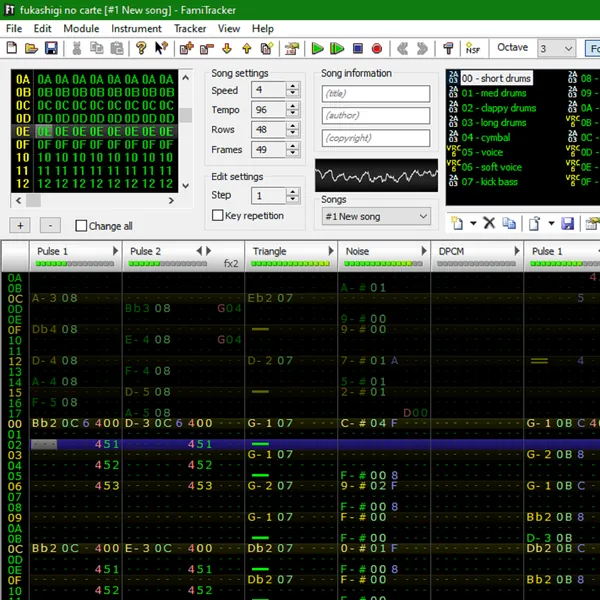Image resolution: width=600 pixels, height=600 pixels.
Task: Play and loop the current pattern
Action: (337, 48)
